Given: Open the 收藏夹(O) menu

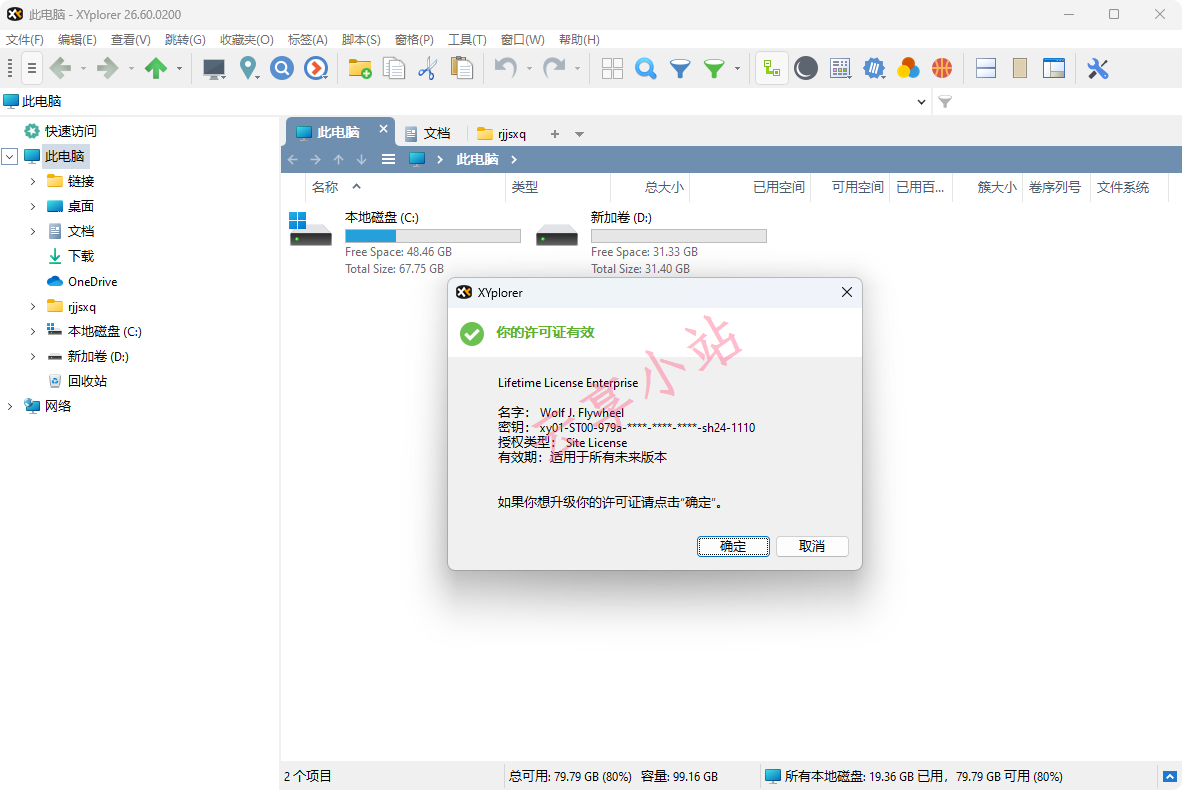Looking at the screenshot, I should coord(247,40).
